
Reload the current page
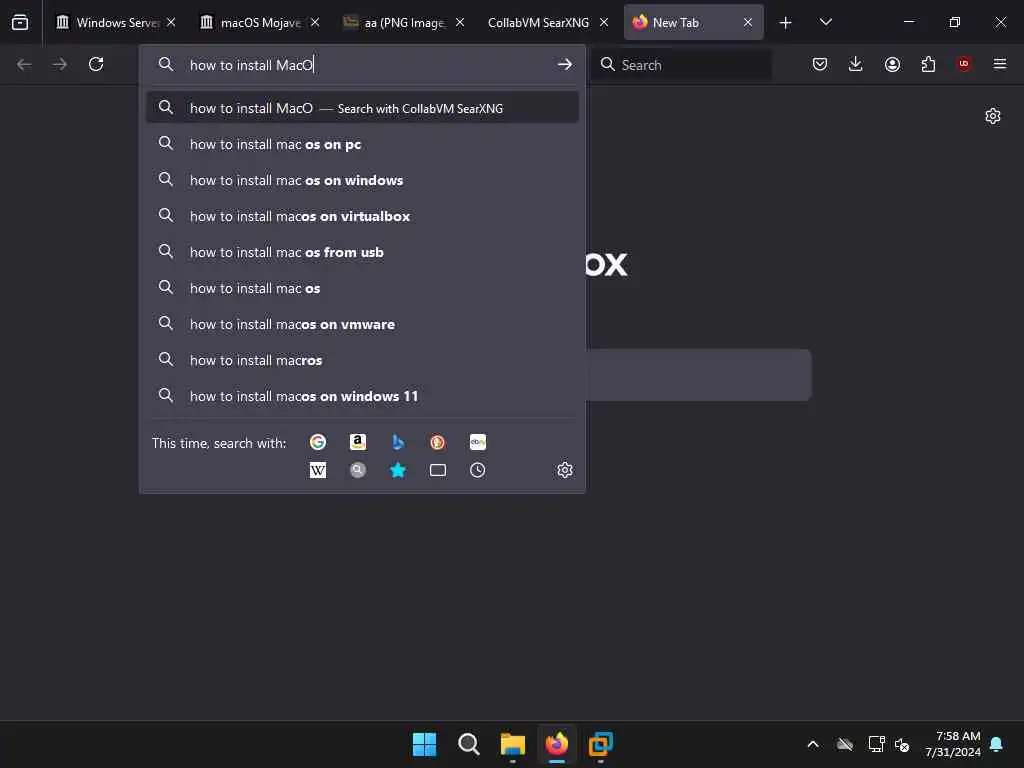point(96,64)
